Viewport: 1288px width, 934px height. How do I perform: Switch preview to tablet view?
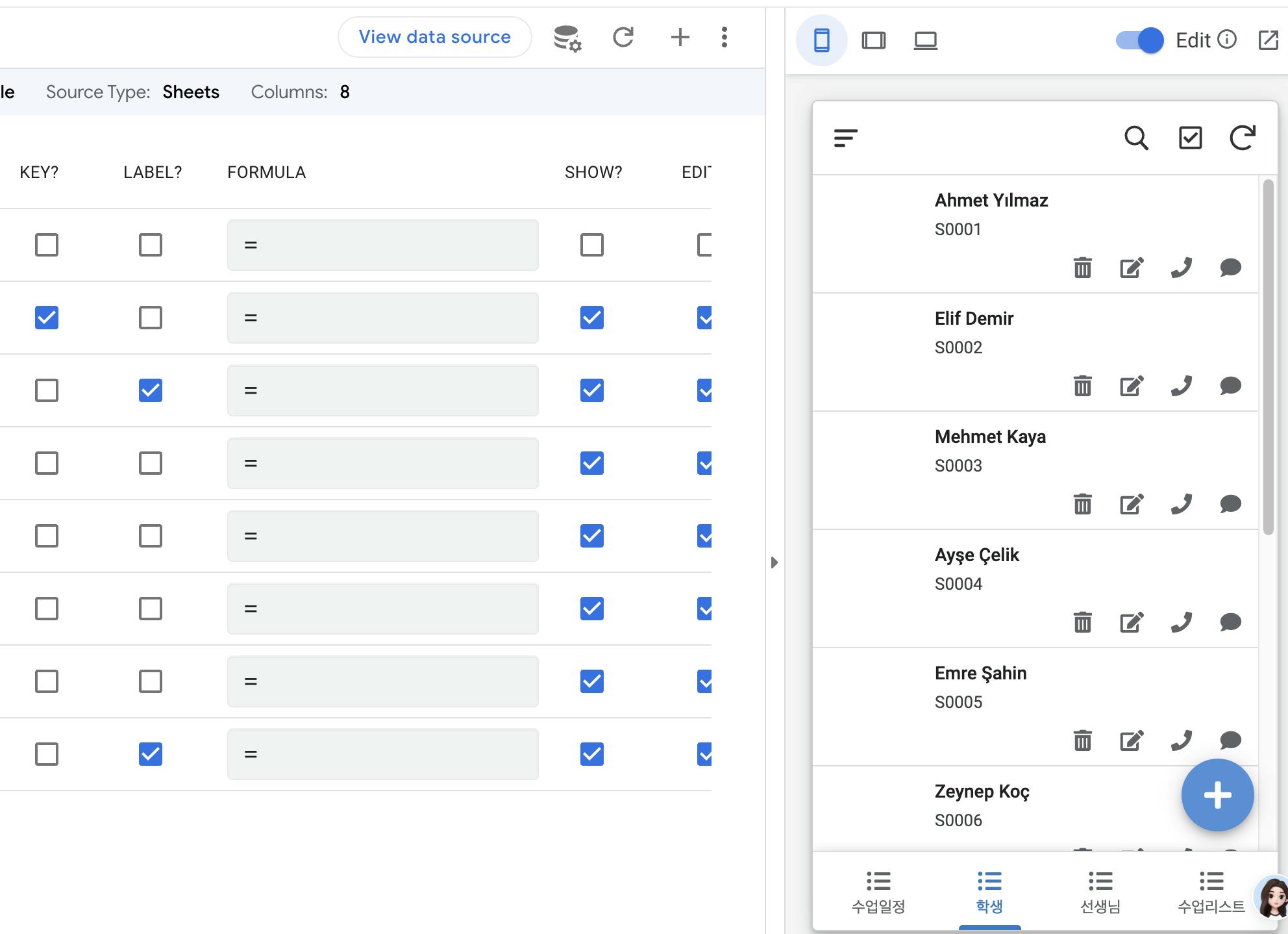873,40
